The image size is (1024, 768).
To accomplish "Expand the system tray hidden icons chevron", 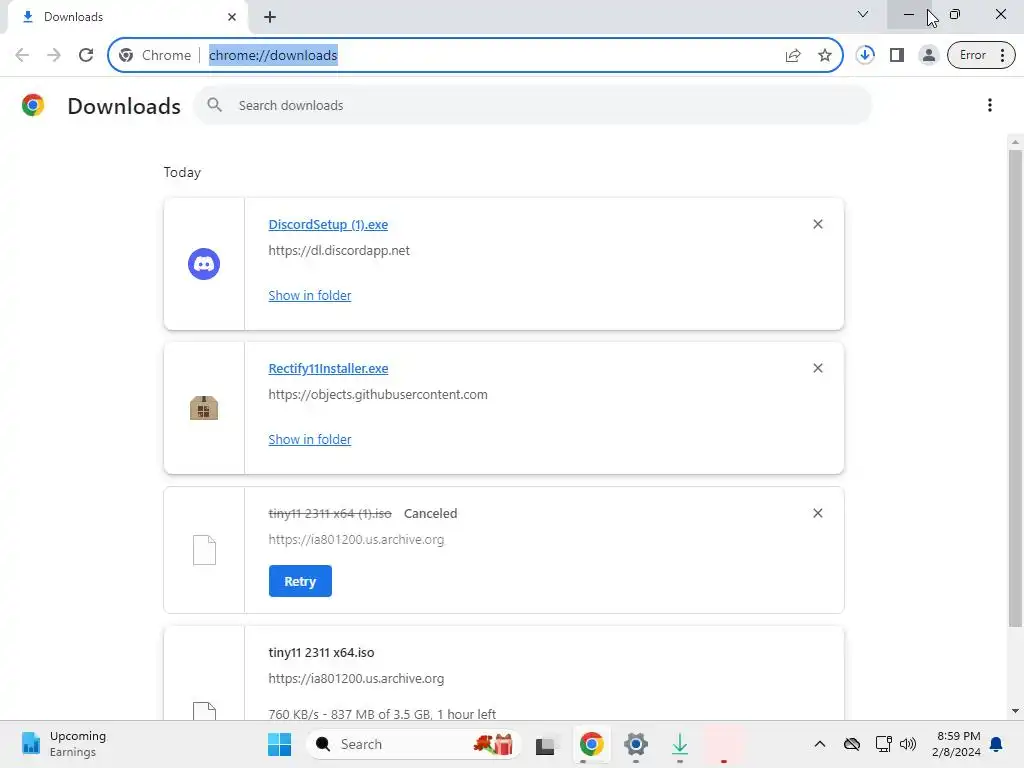I will 820,744.
